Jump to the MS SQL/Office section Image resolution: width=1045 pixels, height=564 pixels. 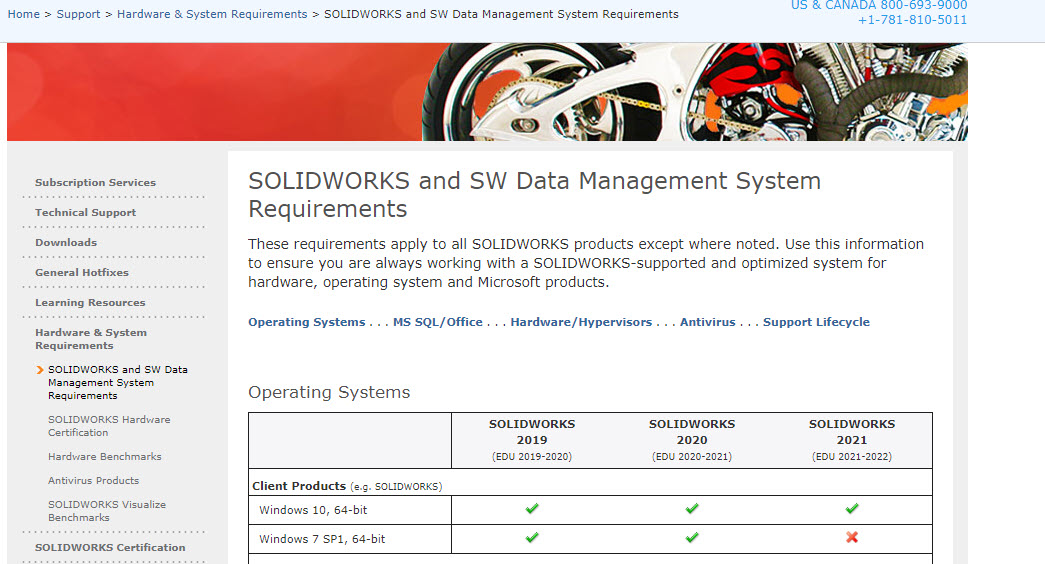point(437,322)
